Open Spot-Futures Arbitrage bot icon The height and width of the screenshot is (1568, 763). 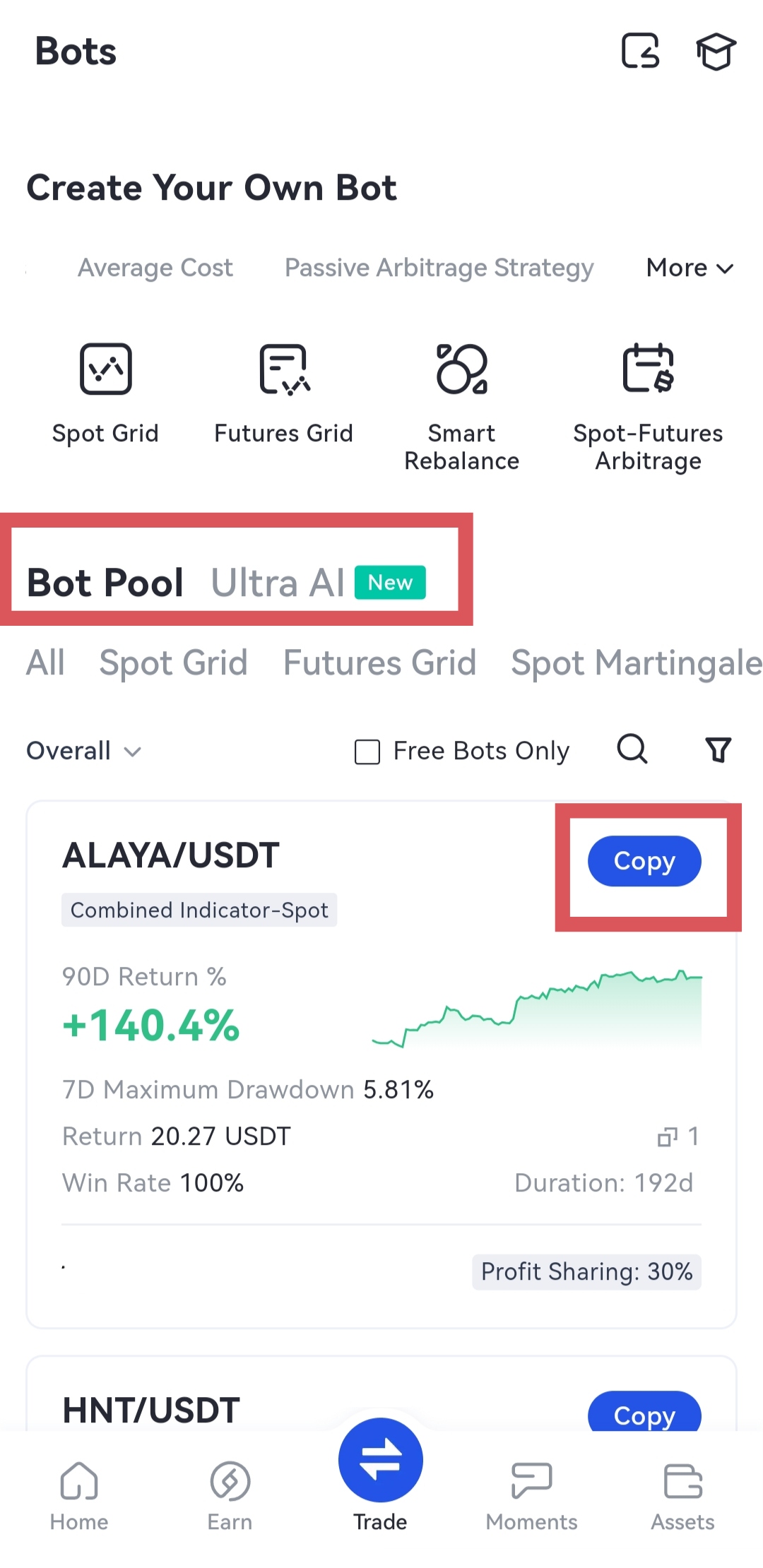[648, 369]
